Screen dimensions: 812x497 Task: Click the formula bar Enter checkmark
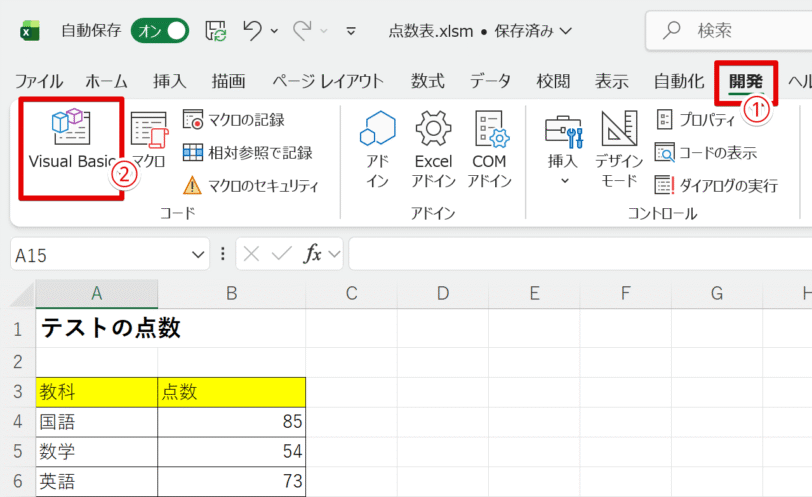coord(282,254)
